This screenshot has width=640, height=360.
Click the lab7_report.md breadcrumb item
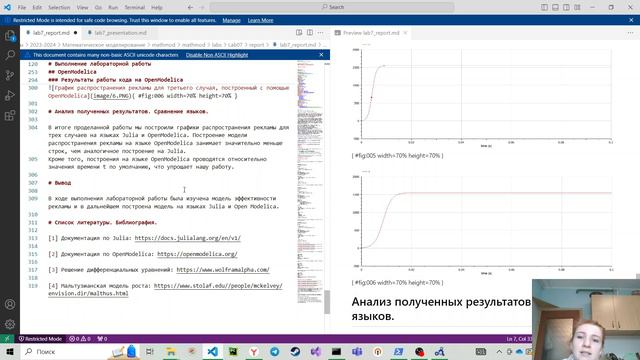point(298,44)
